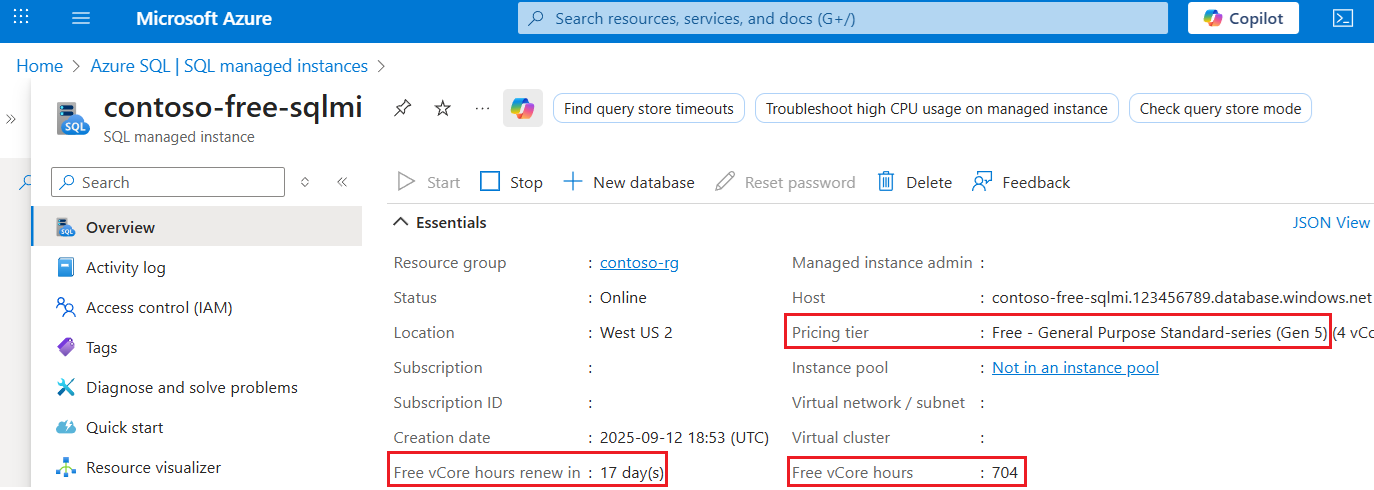1374x490 pixels.
Task: Open the Azure portal hamburger menu
Action: 82,19
